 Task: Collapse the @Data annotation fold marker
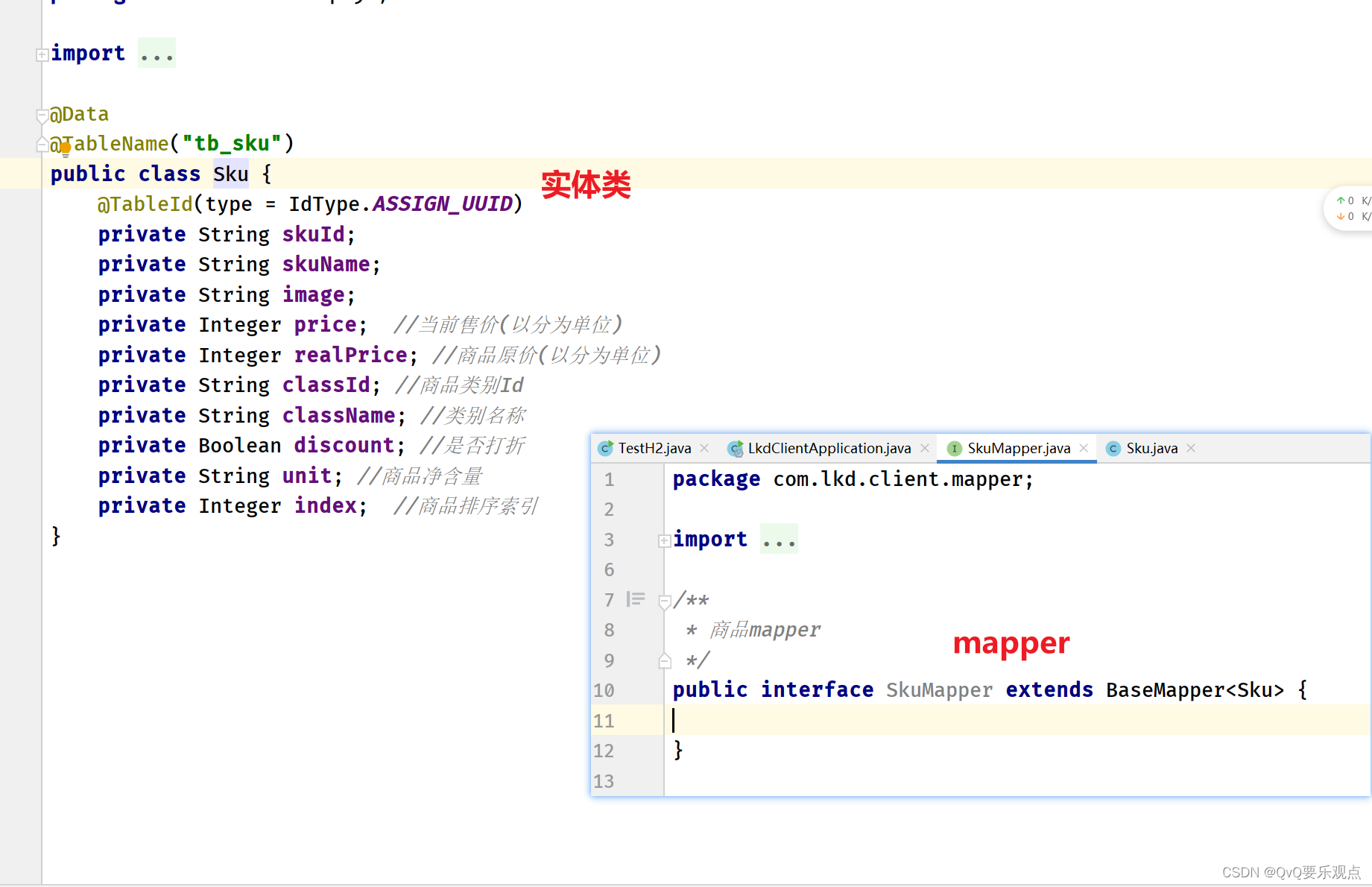pyautogui.click(x=42, y=115)
